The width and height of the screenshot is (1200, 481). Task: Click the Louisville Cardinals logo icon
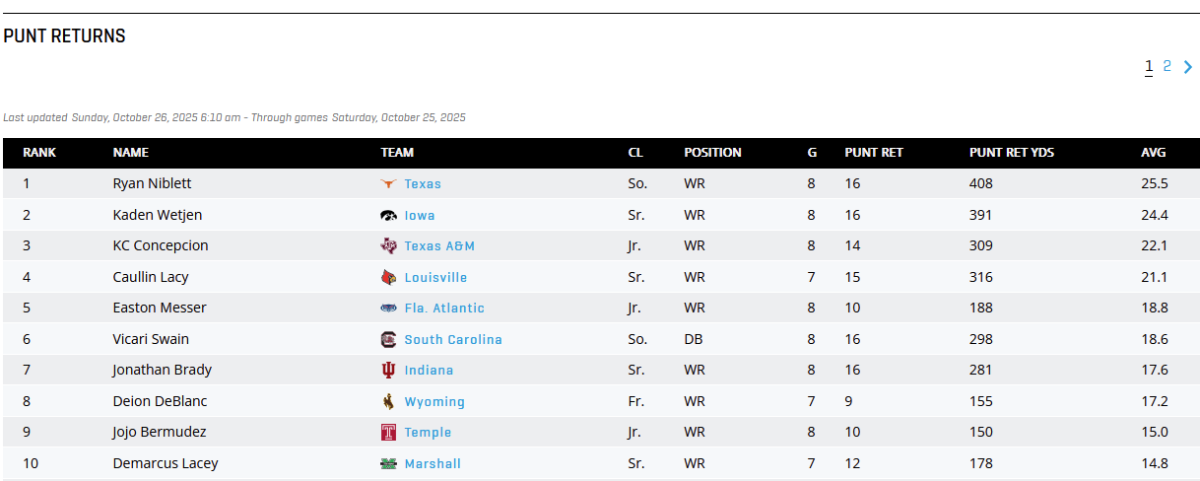pos(389,277)
